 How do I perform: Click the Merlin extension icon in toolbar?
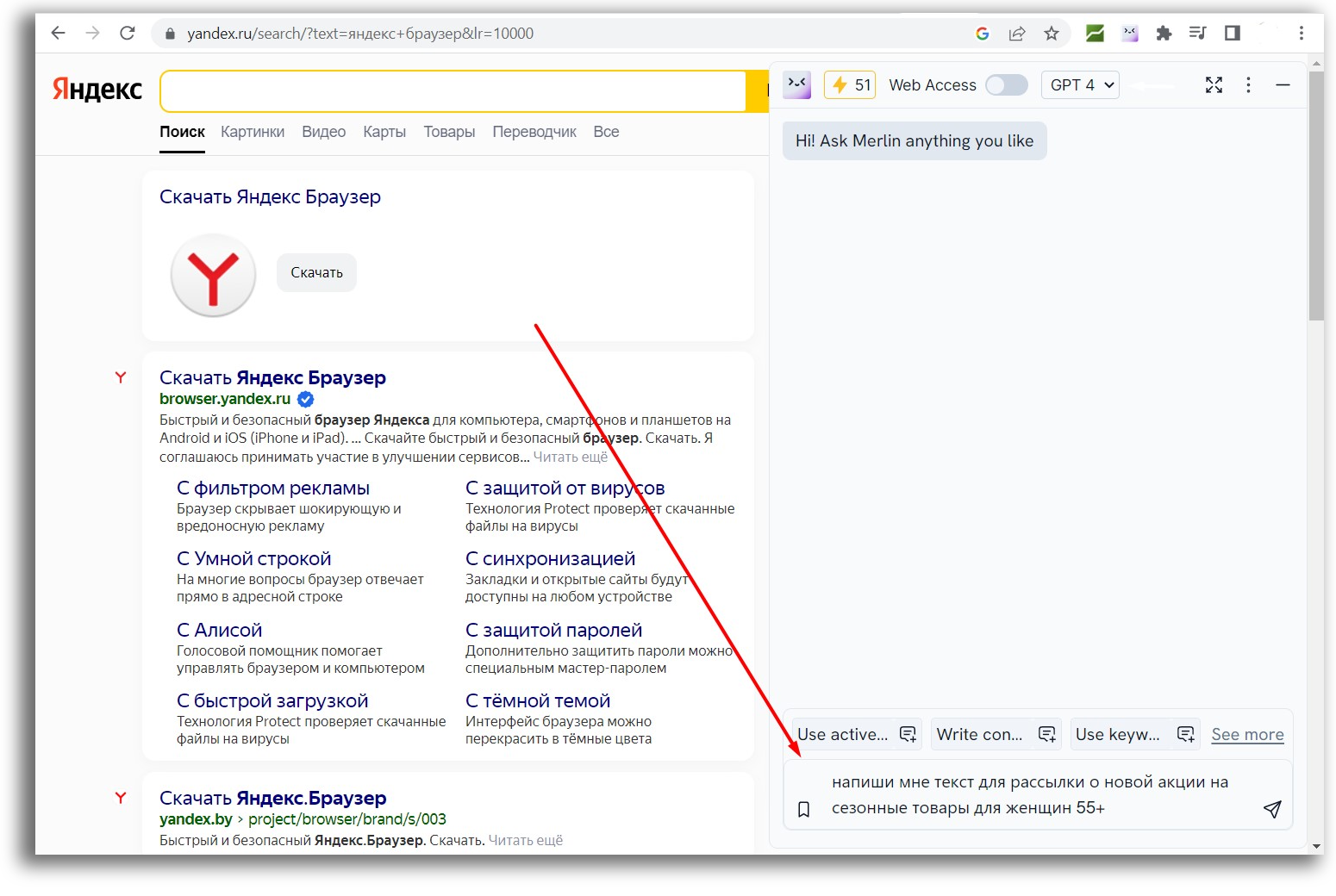tap(1130, 34)
